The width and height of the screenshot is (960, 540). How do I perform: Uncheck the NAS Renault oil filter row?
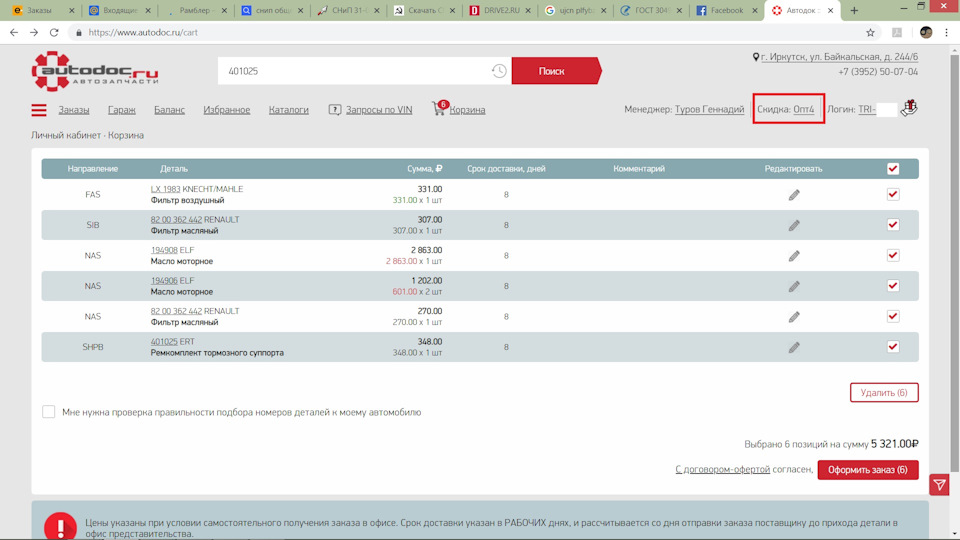point(893,317)
